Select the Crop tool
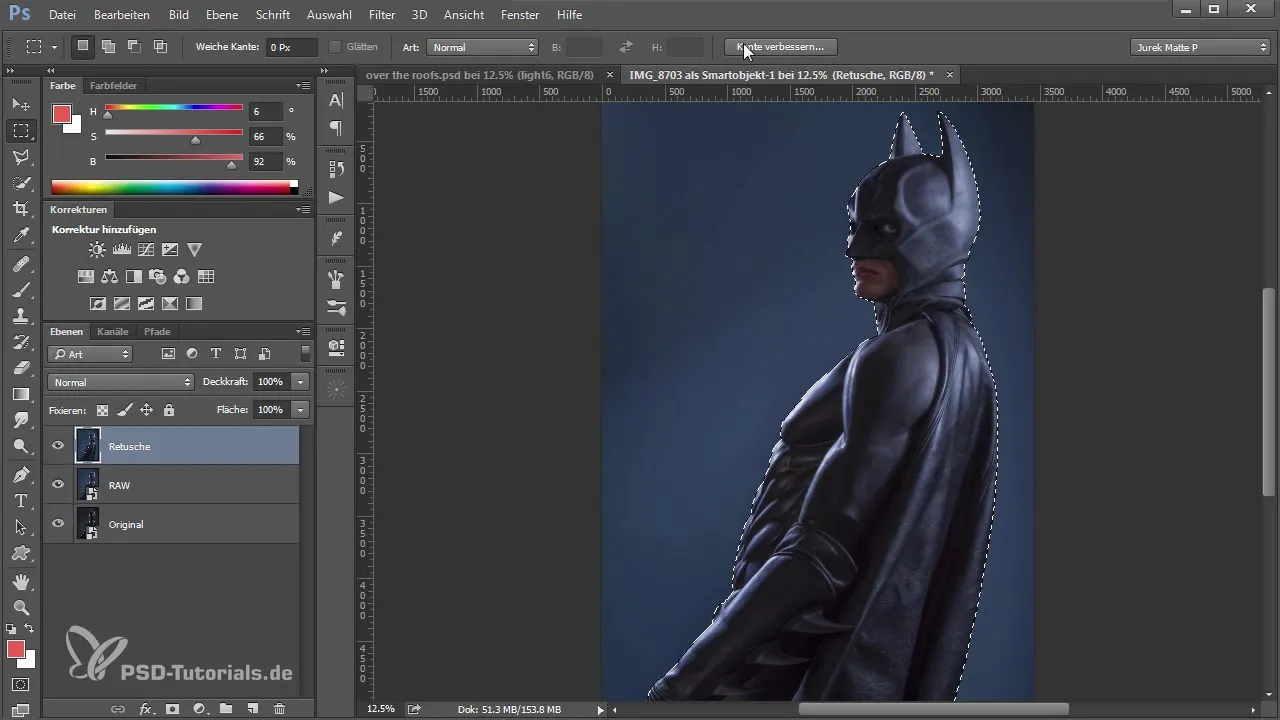The image size is (1280, 720). (x=21, y=209)
